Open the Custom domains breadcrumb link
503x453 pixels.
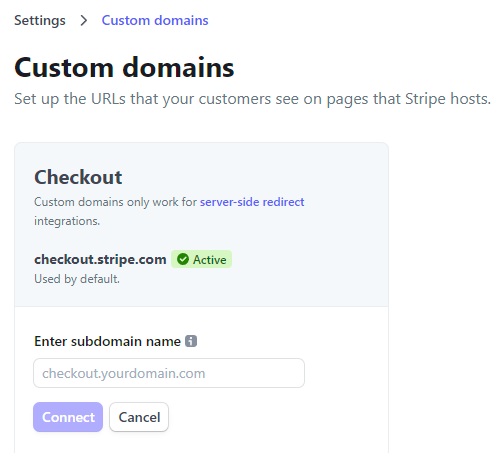pyautogui.click(x=155, y=20)
